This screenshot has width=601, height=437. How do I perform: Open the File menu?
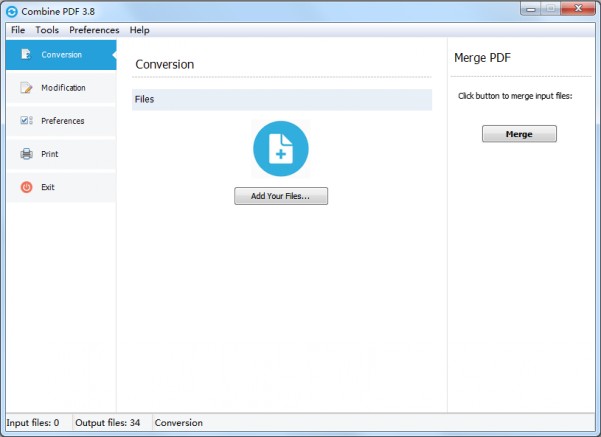point(18,30)
